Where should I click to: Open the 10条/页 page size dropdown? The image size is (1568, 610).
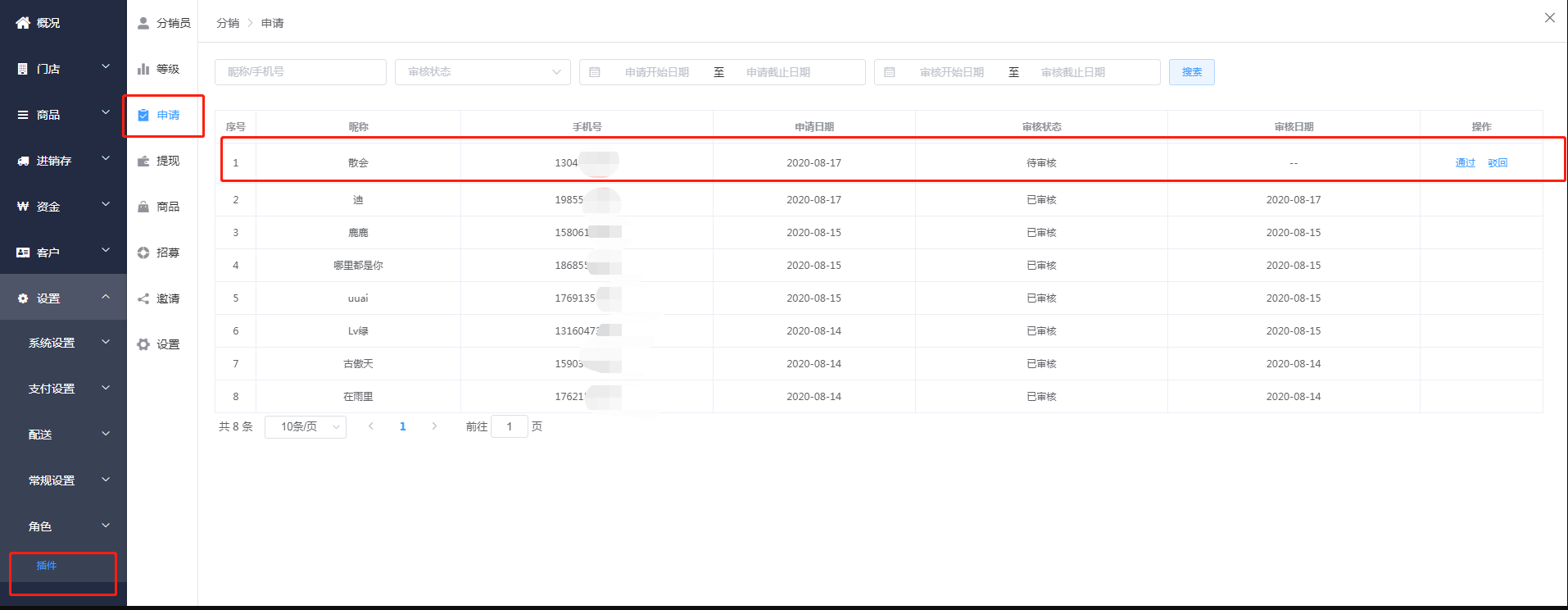coord(306,426)
